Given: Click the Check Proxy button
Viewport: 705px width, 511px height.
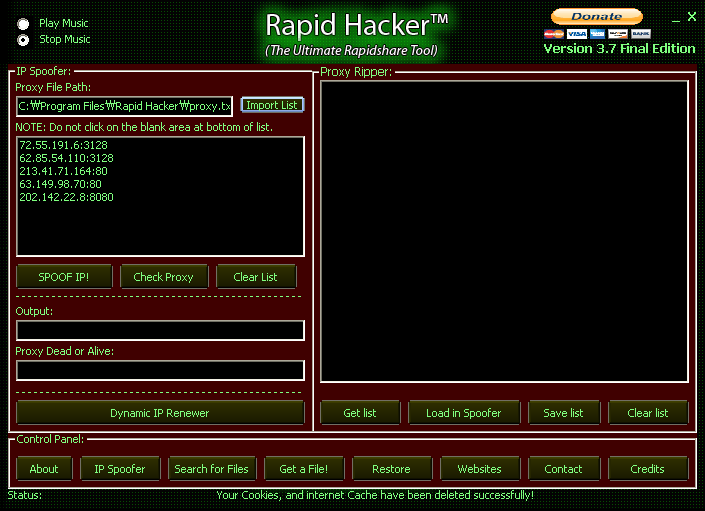Looking at the screenshot, I should (x=164, y=277).
